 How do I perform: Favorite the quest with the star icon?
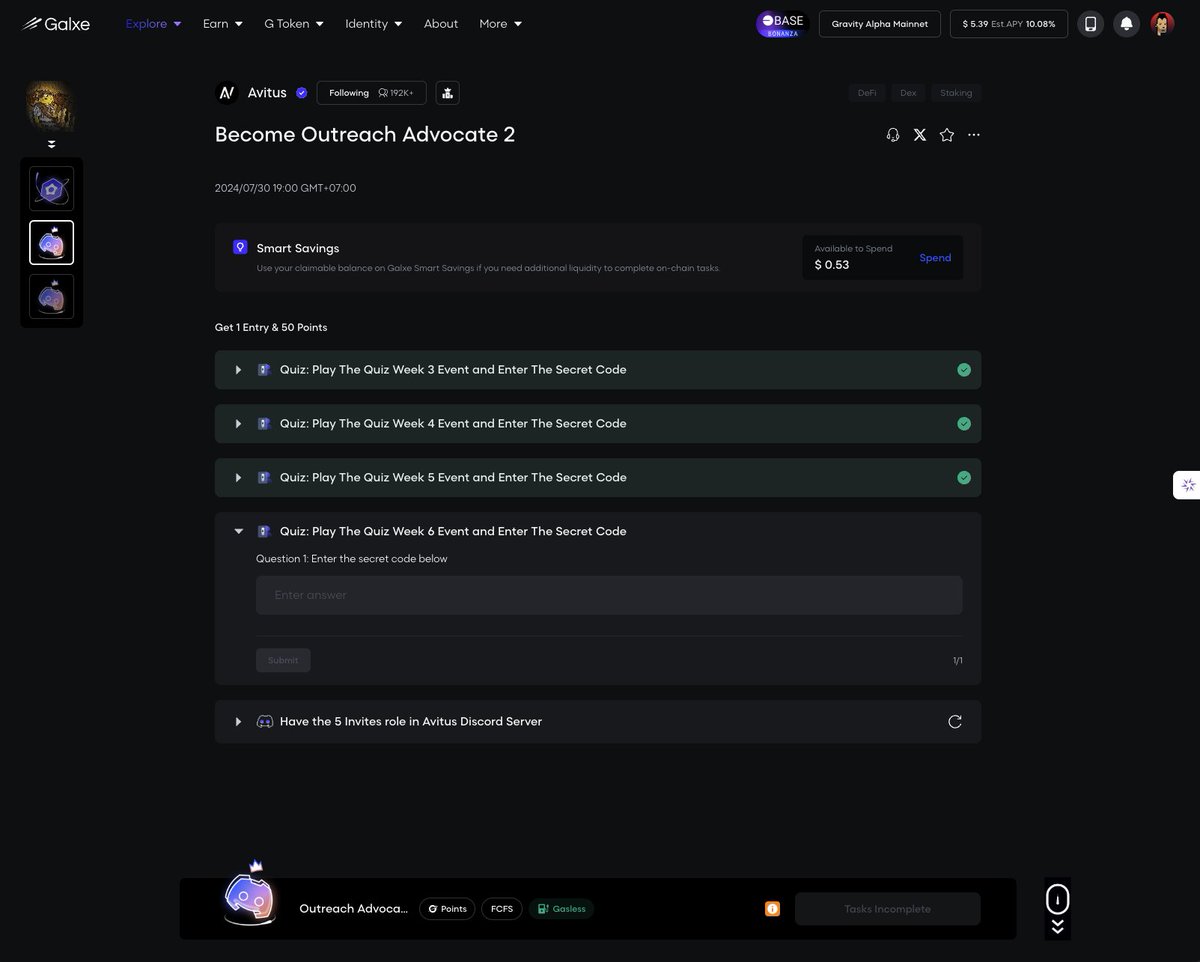click(947, 135)
